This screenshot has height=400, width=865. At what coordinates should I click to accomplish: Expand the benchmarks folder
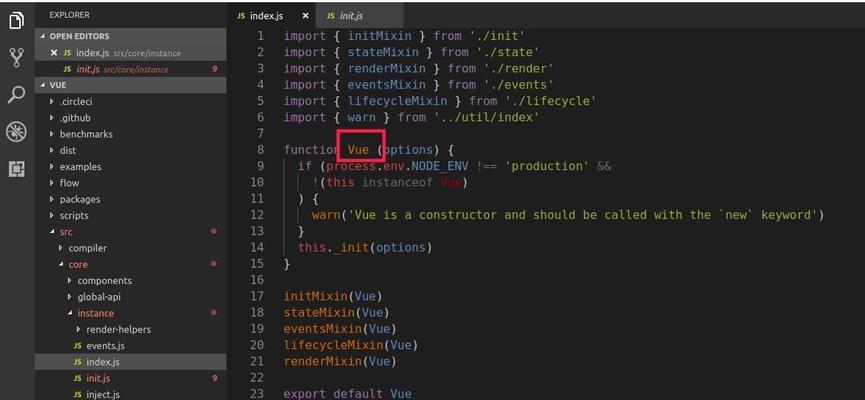pyautogui.click(x=86, y=134)
